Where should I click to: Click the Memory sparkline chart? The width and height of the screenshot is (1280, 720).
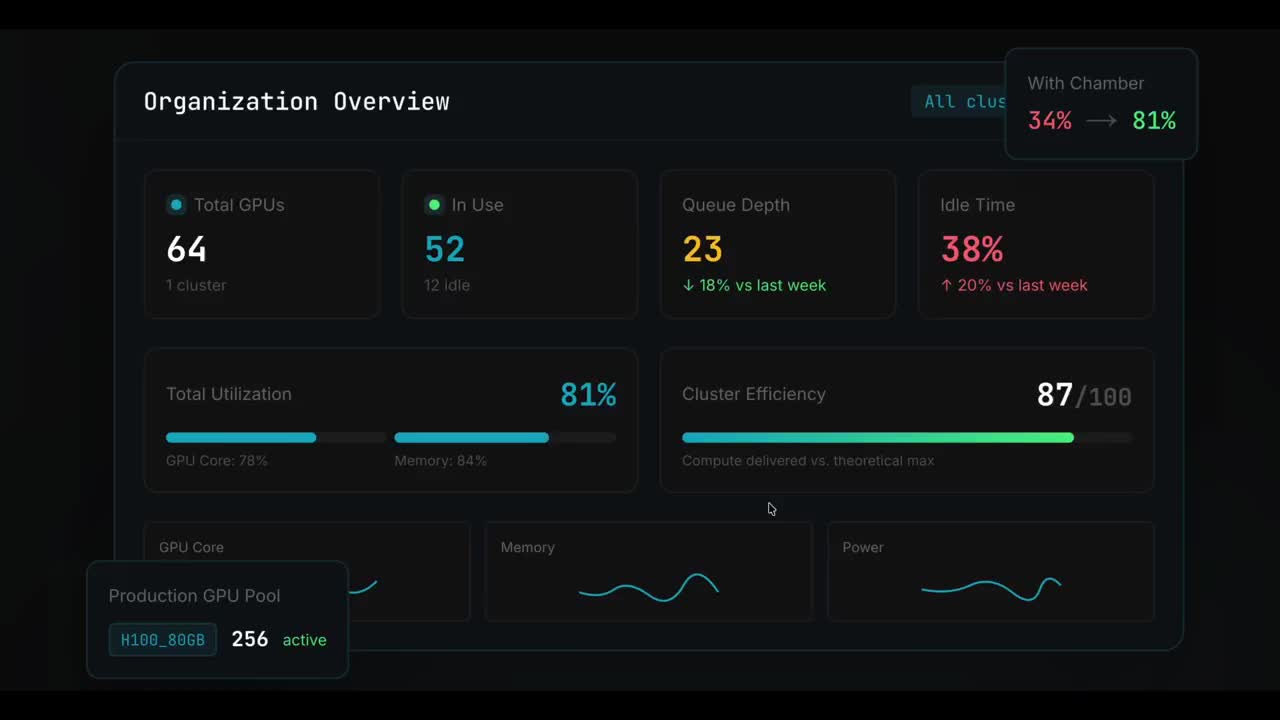[x=648, y=588]
